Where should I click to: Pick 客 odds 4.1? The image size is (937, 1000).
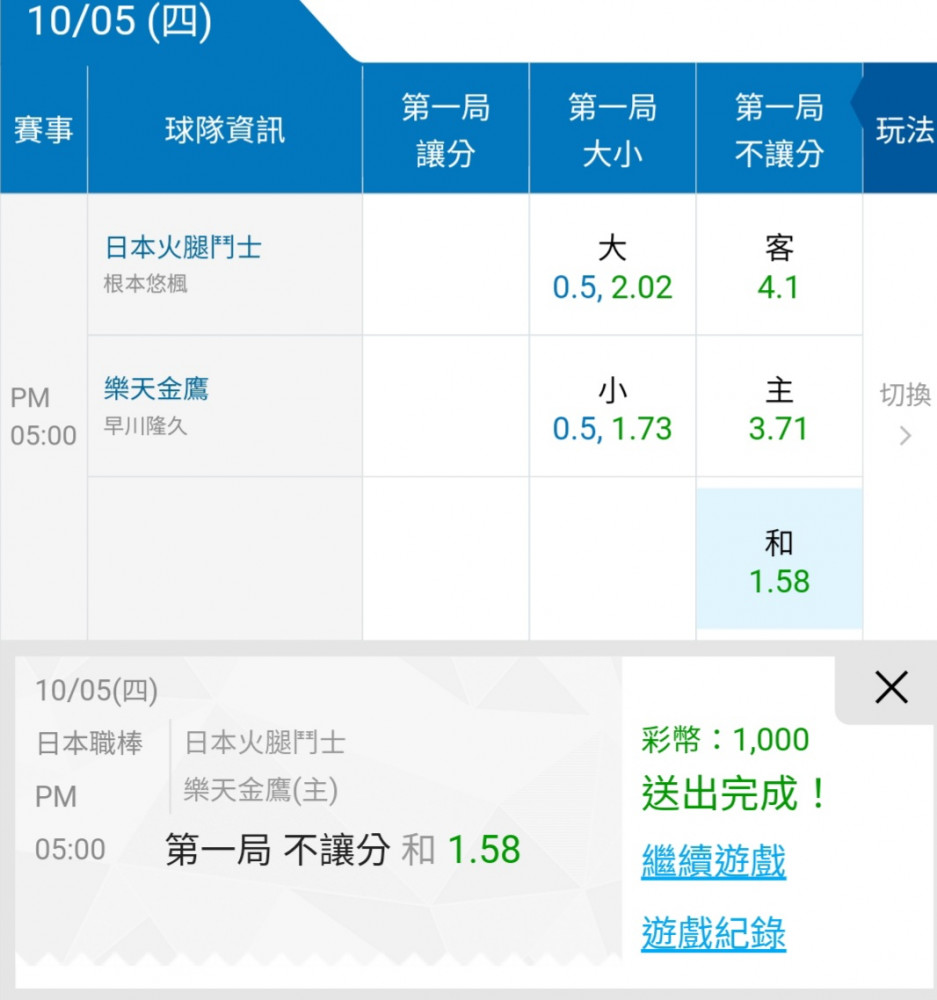tap(779, 267)
